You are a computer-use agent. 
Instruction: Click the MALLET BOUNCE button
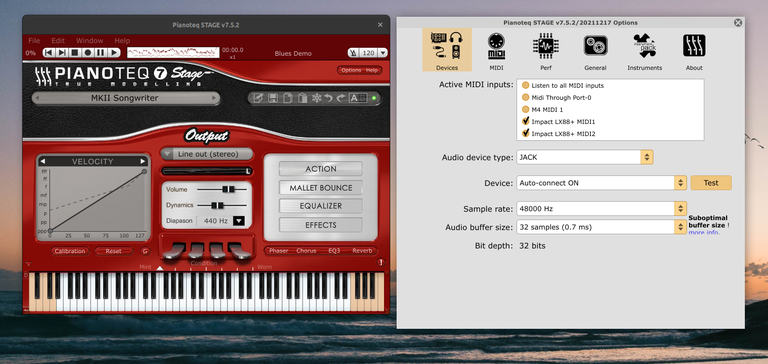pyautogui.click(x=321, y=188)
